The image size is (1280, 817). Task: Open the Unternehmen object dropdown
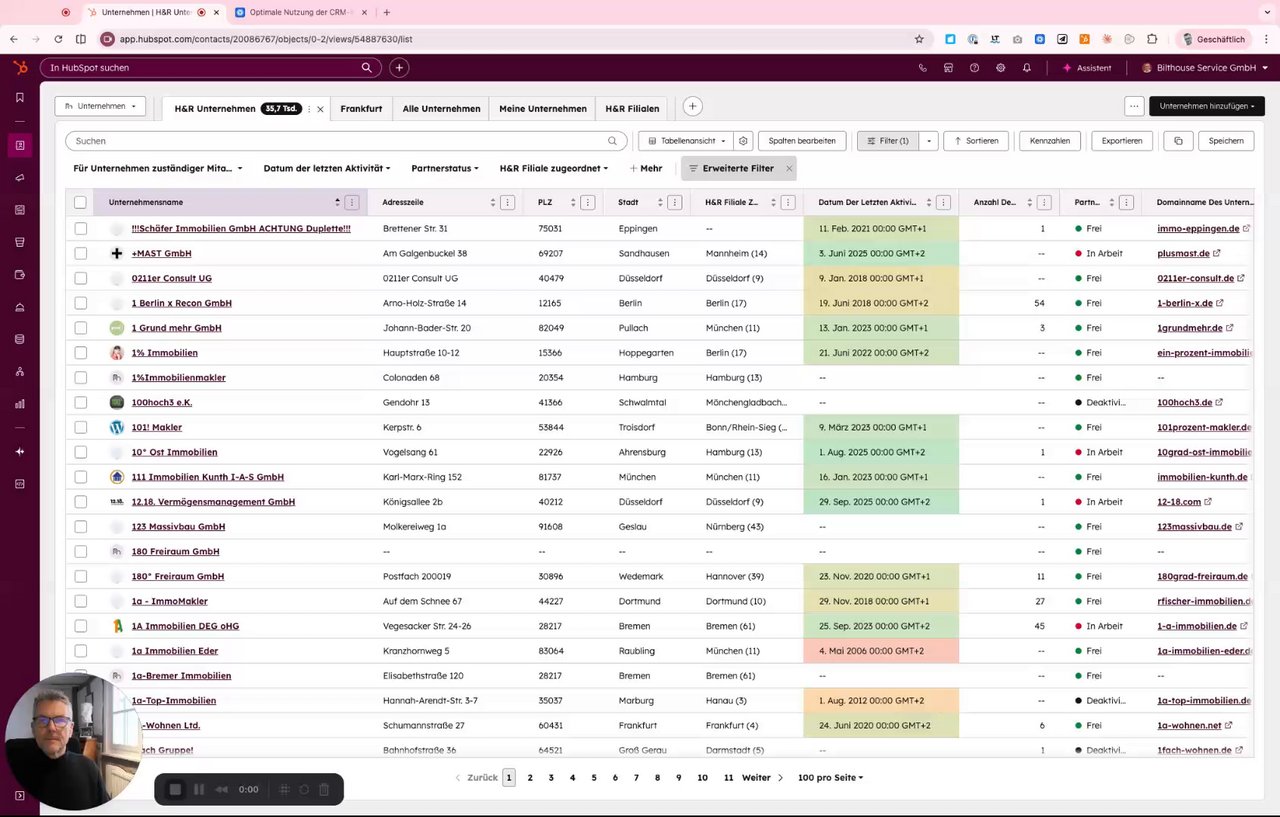[100, 106]
